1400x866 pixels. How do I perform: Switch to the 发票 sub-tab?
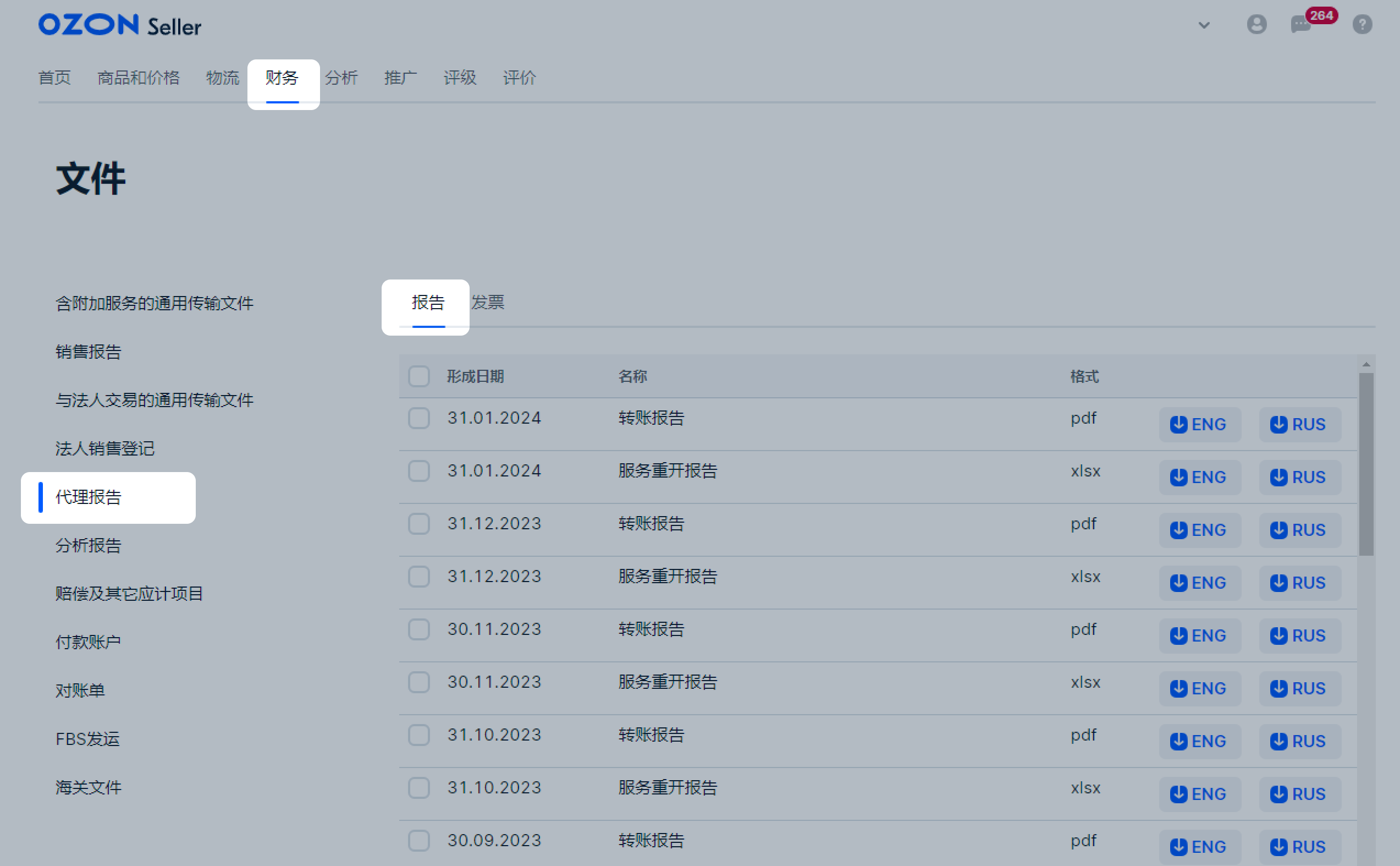[488, 303]
